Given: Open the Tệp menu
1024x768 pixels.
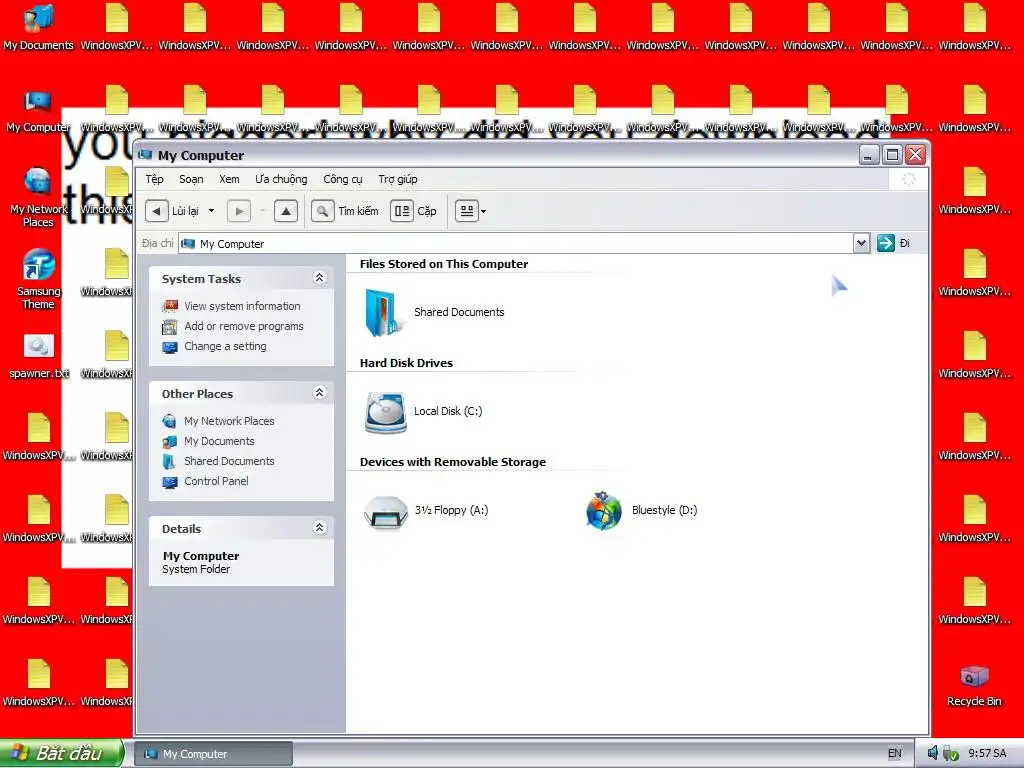Looking at the screenshot, I should (x=155, y=179).
